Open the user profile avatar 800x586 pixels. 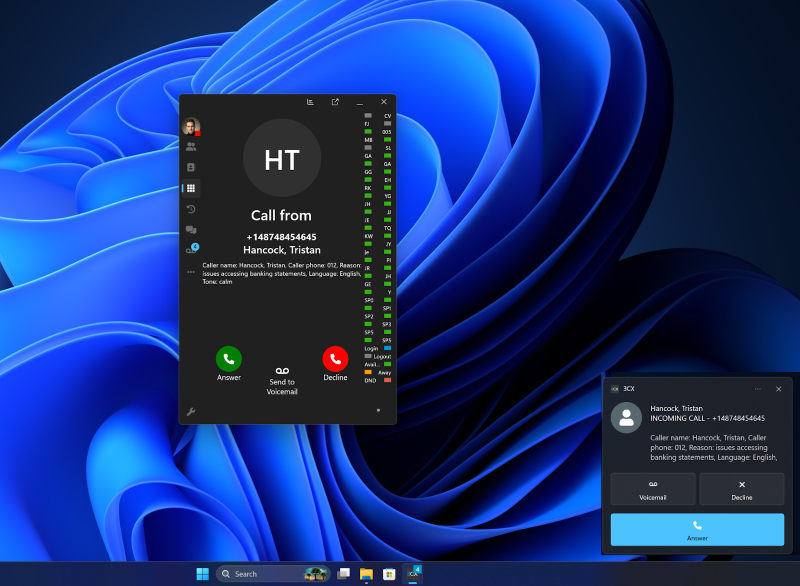(191, 126)
